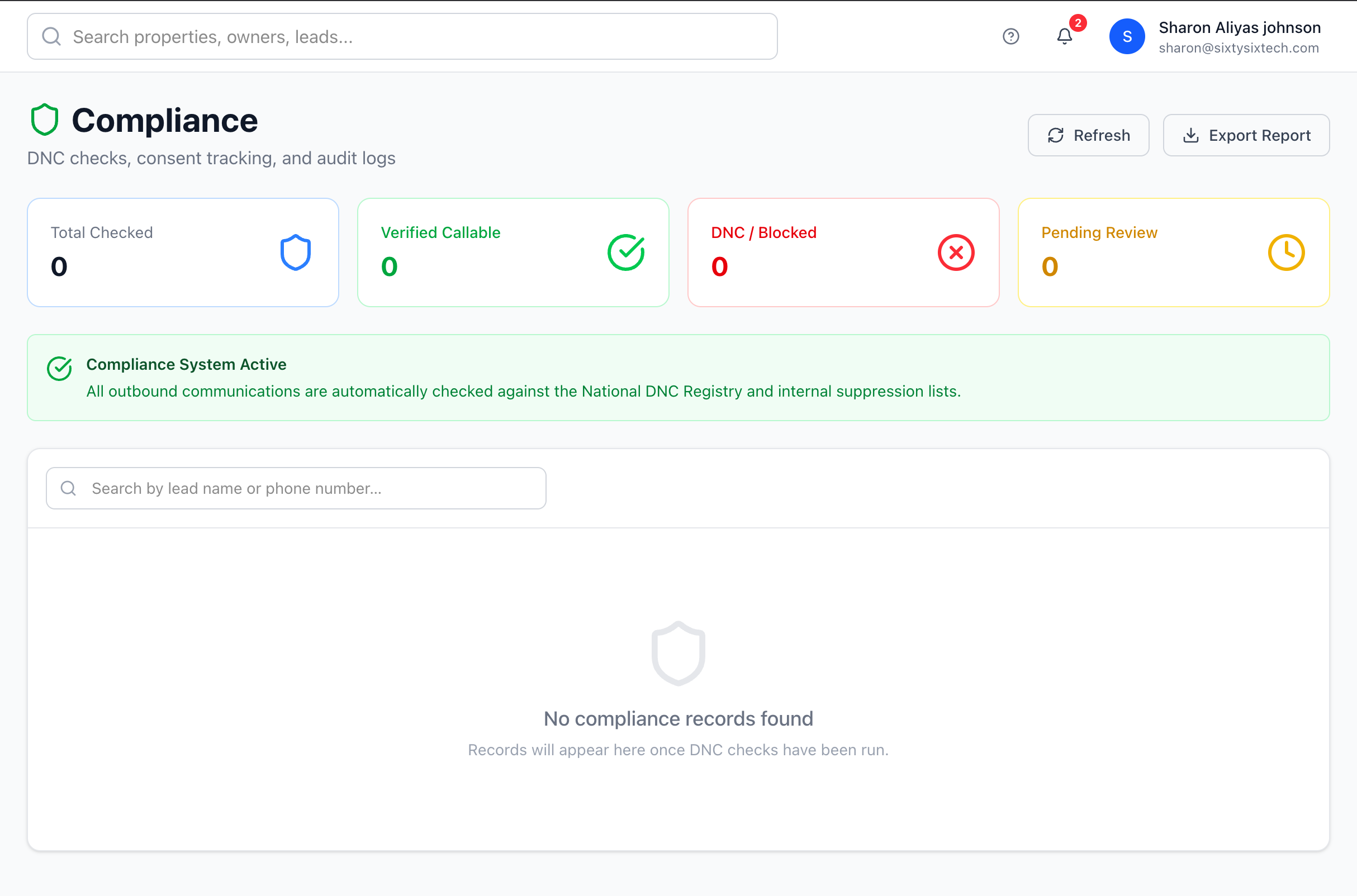Select the DNC / Blocked card
1357x896 pixels.
coord(843,252)
